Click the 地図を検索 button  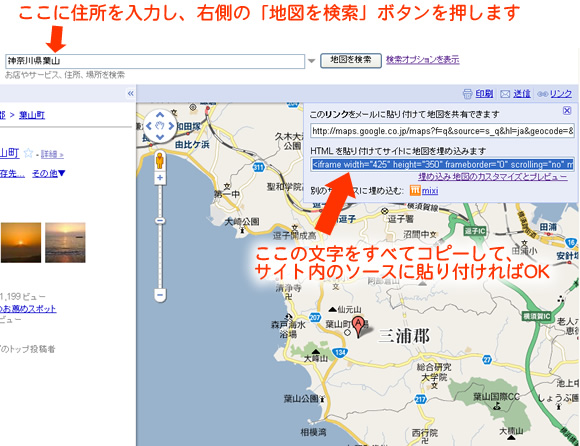(351, 60)
